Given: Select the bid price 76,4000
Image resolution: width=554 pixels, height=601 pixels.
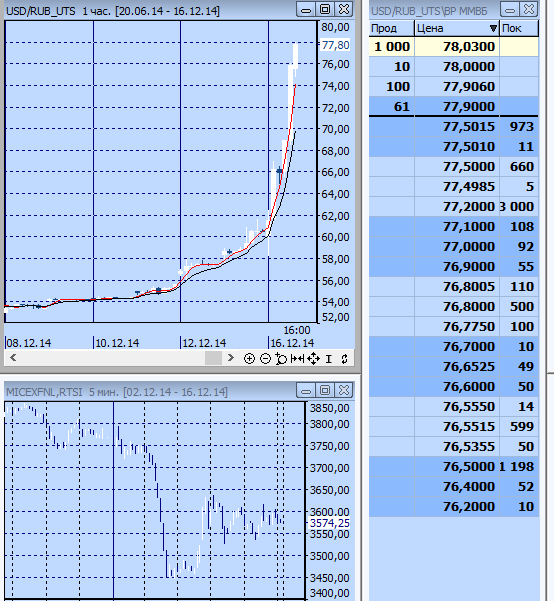Looking at the screenshot, I should click(x=469, y=486).
